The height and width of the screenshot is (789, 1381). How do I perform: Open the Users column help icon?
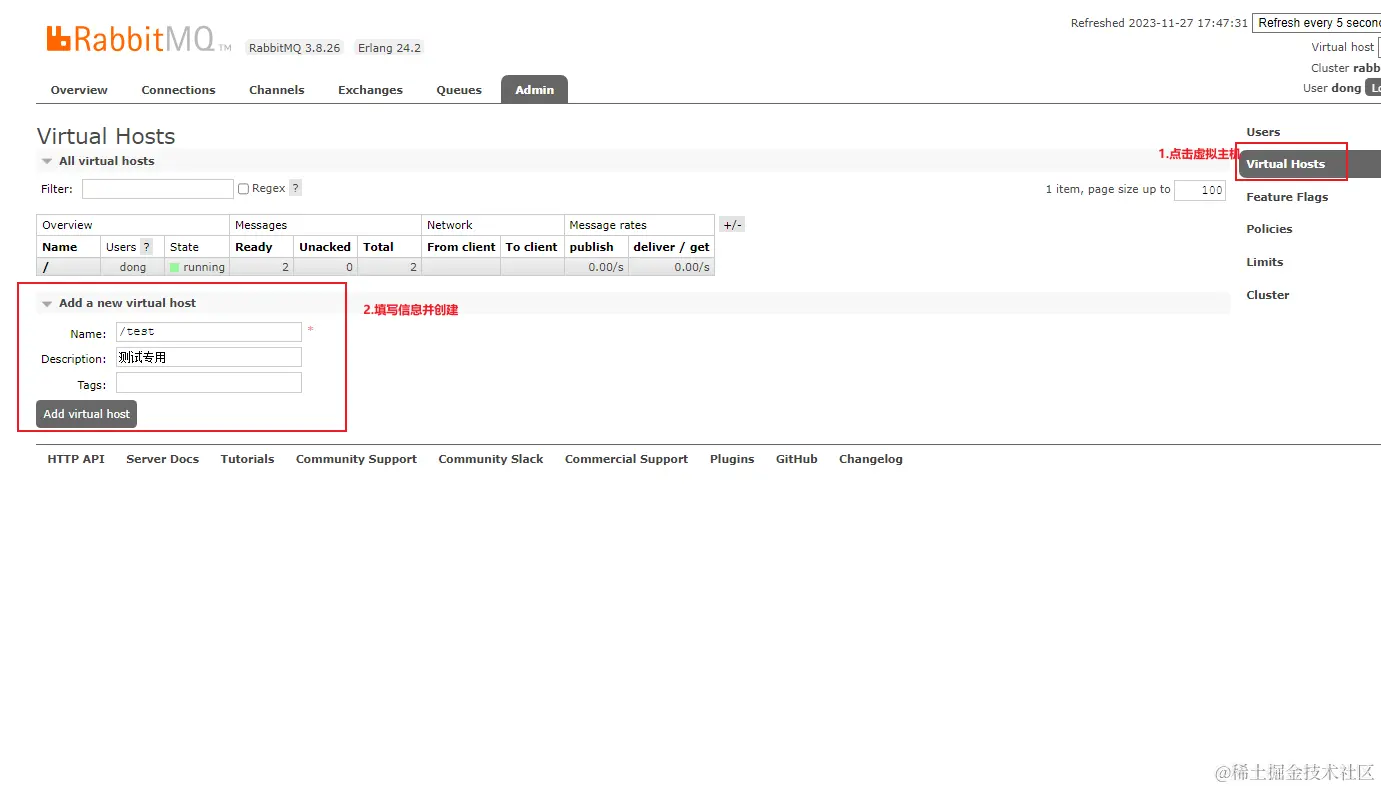click(x=146, y=247)
